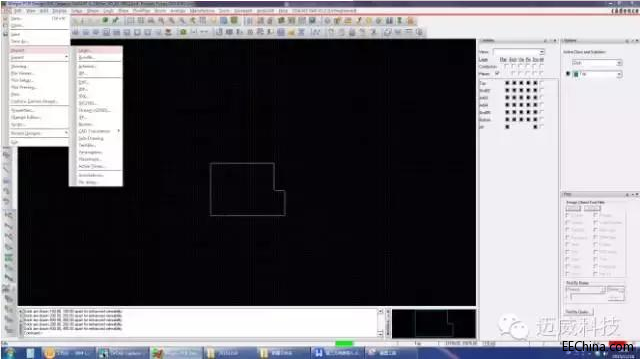Click the orange browser icon on taskbar
640x360 pixels.
point(49,353)
